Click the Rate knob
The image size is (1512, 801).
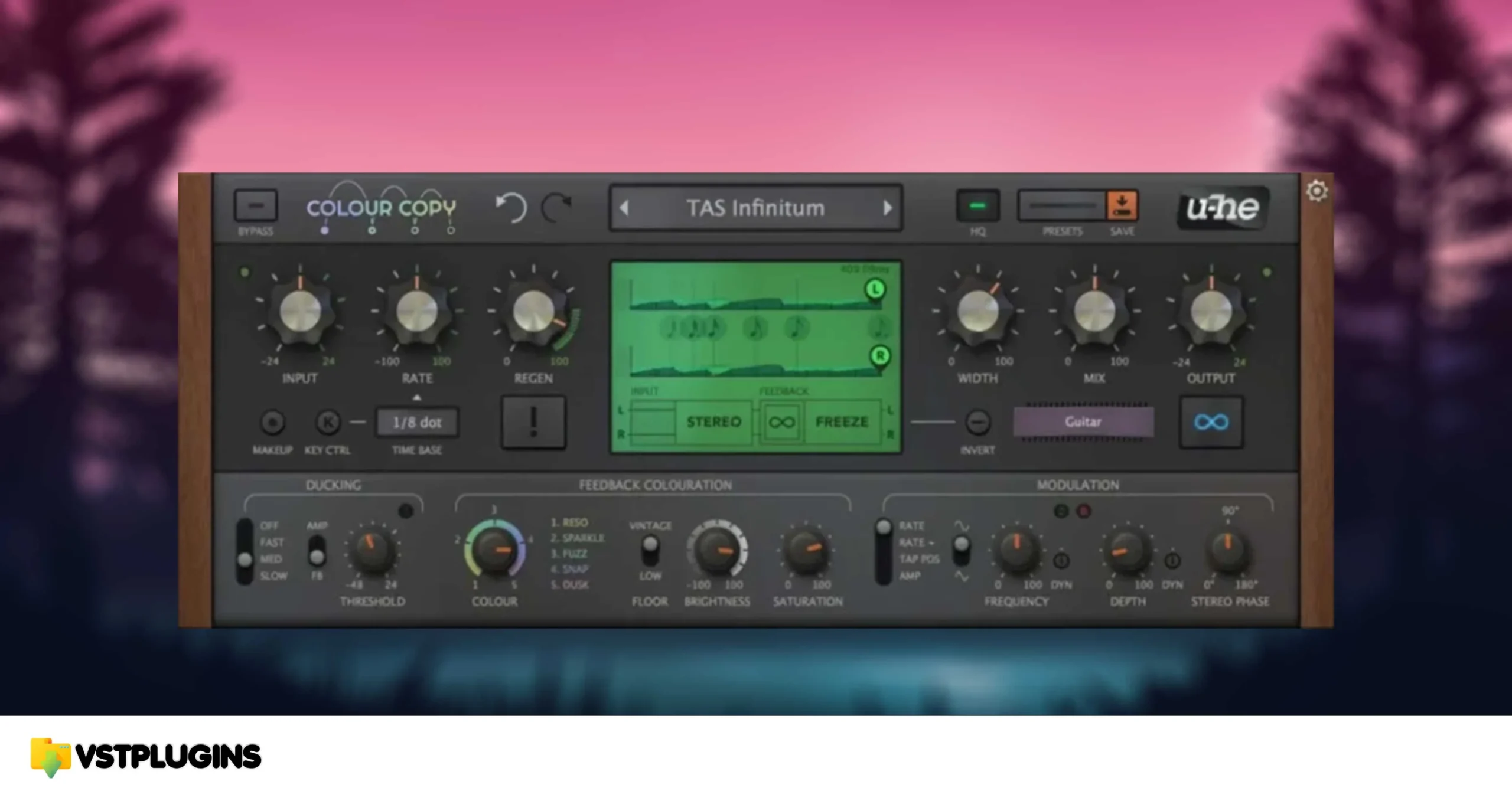[x=417, y=311]
